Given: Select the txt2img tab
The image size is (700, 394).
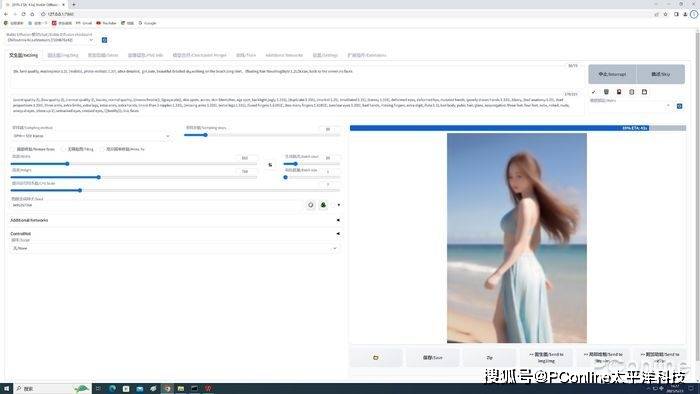Looking at the screenshot, I should pyautogui.click(x=23, y=55).
